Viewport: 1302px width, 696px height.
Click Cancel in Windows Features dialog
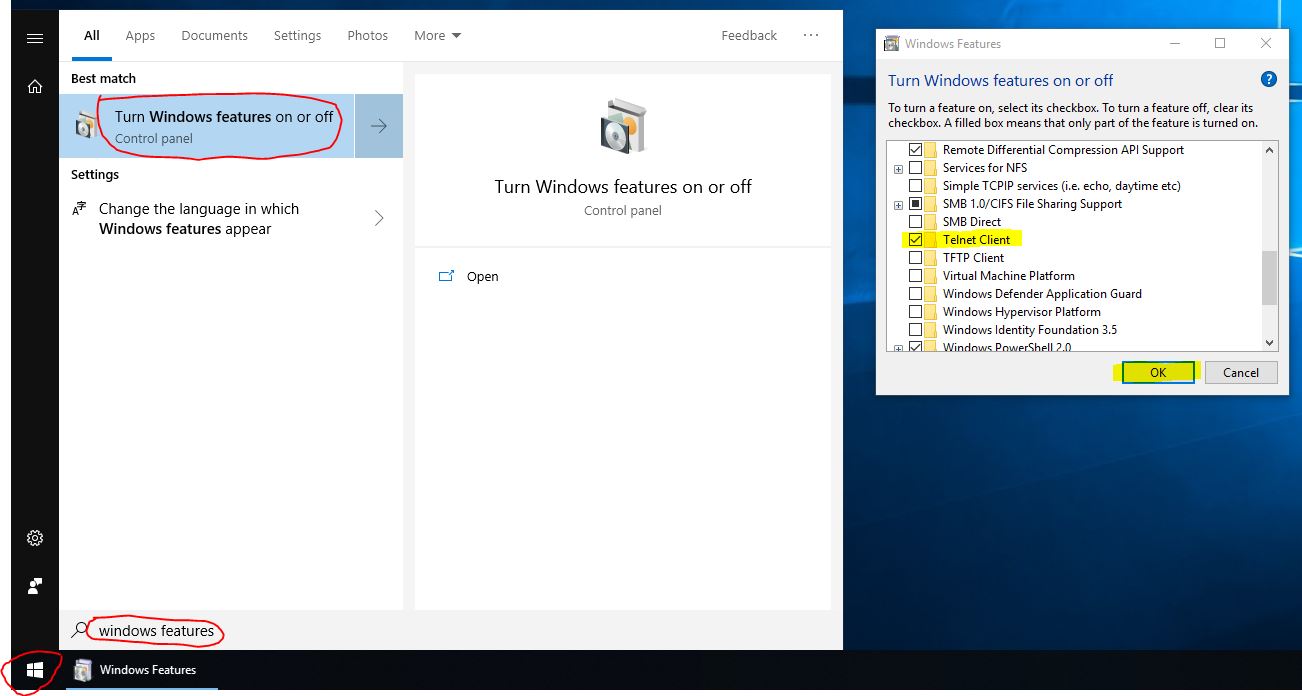(x=1240, y=372)
